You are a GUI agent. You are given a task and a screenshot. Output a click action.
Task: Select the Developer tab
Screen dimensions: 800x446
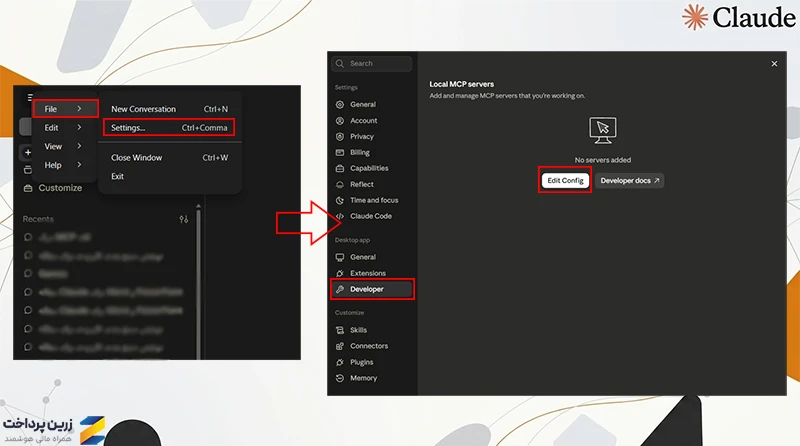point(372,289)
